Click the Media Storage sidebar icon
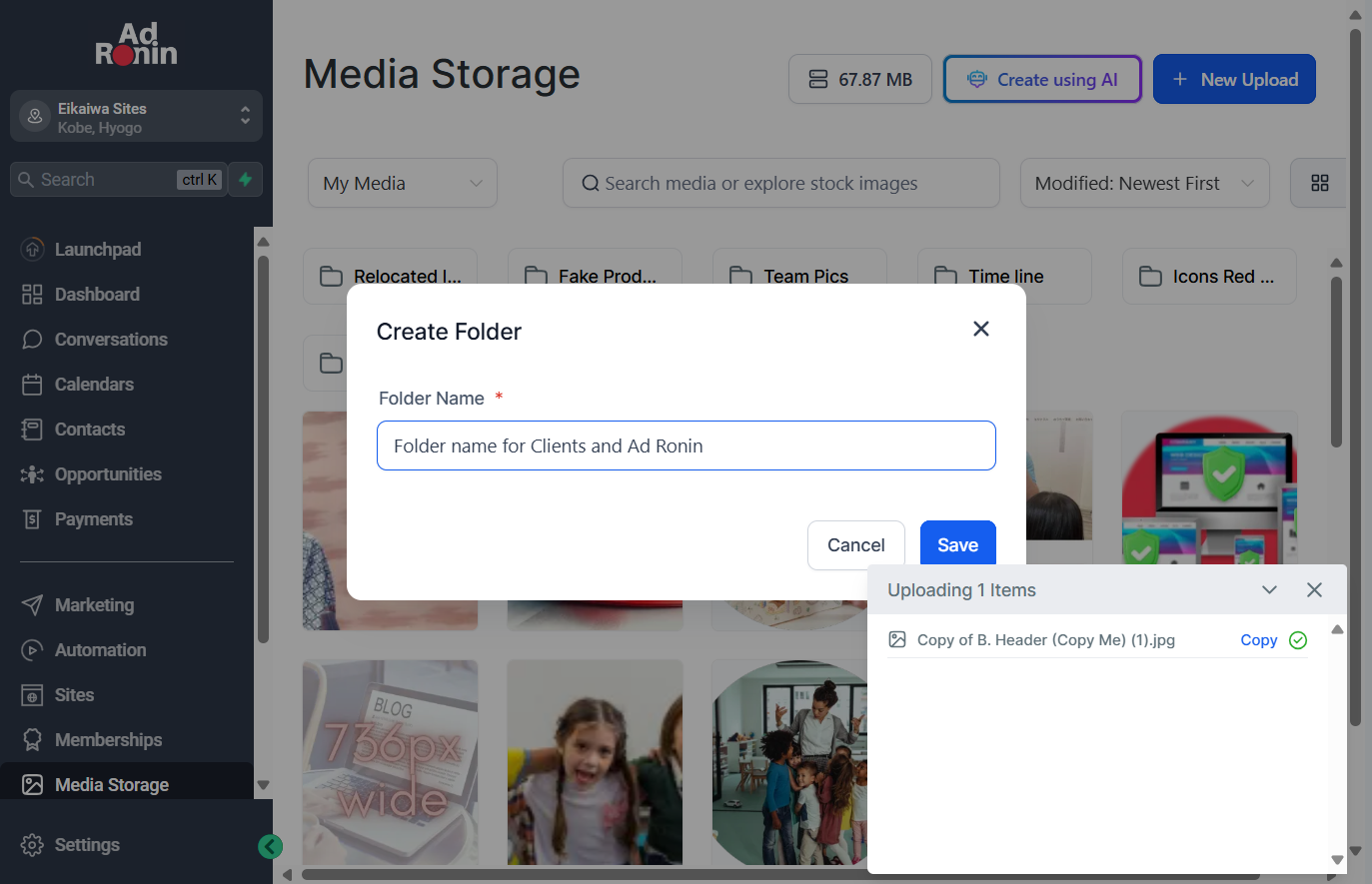This screenshot has width=1372, height=884. point(32,785)
